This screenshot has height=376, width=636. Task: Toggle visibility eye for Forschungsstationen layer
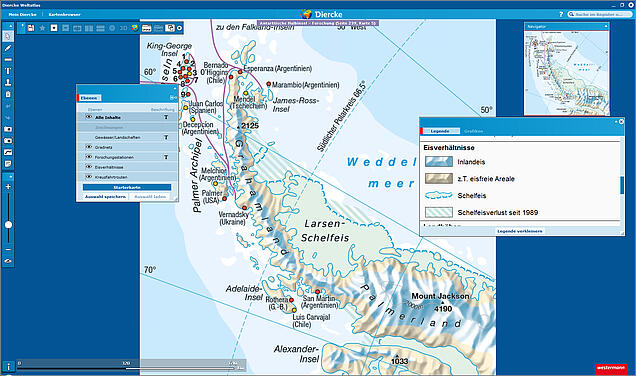(89, 157)
